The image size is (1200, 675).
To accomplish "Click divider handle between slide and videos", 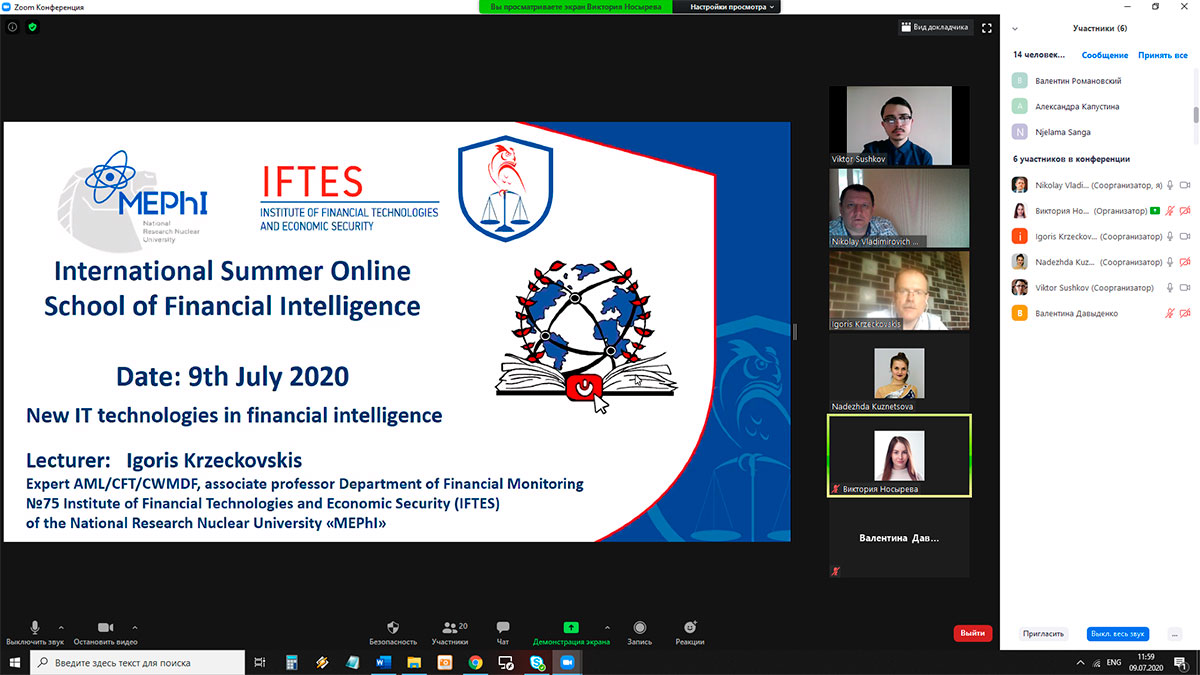I will coord(795,331).
